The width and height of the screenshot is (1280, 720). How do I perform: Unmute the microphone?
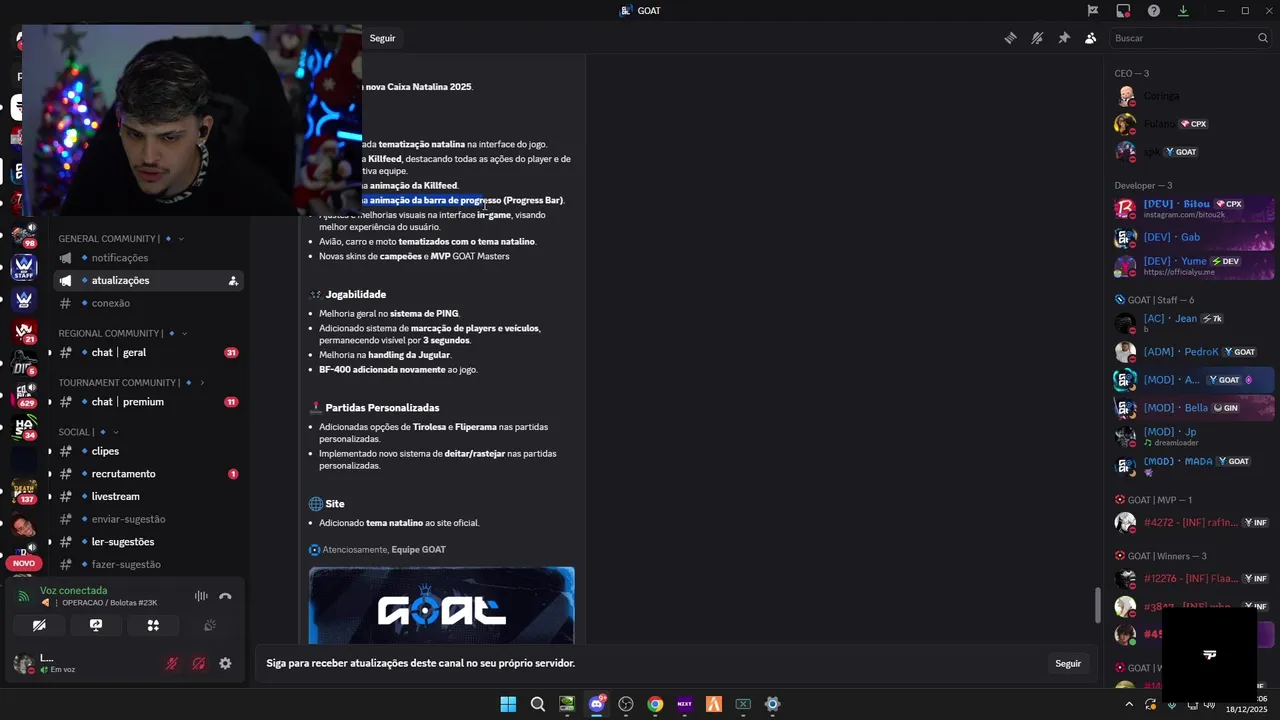click(x=172, y=663)
